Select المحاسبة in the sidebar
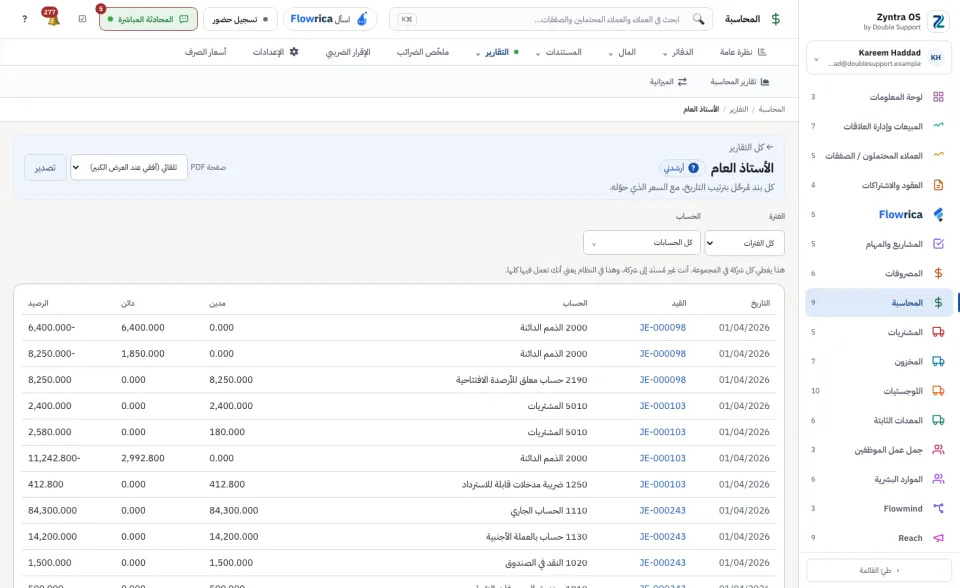The height and width of the screenshot is (588, 960). click(879, 303)
